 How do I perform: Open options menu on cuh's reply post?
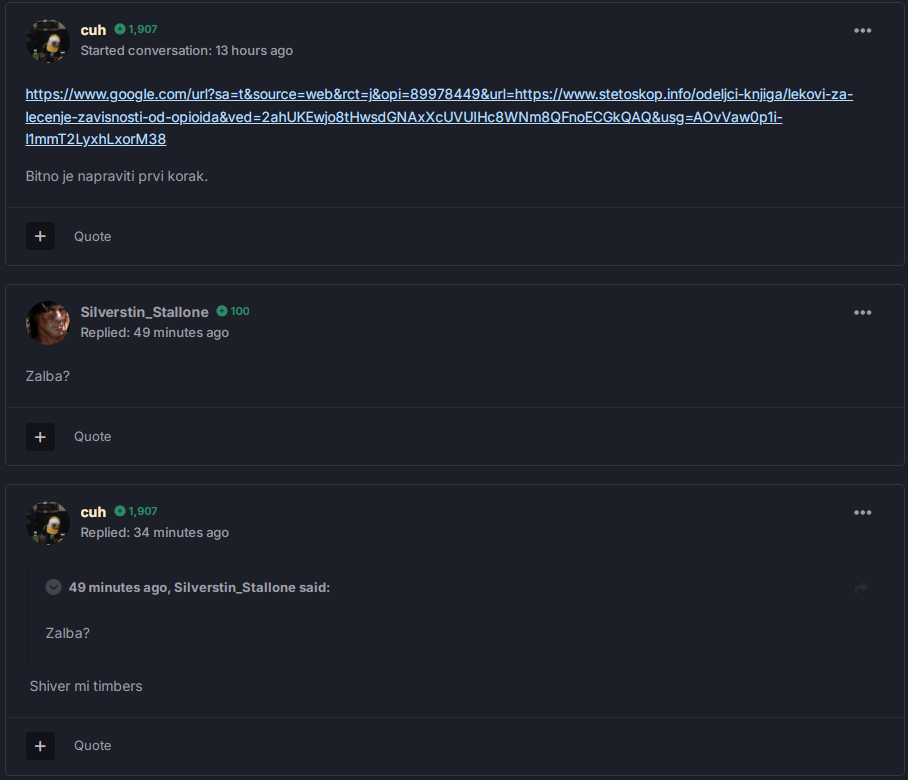[x=862, y=512]
